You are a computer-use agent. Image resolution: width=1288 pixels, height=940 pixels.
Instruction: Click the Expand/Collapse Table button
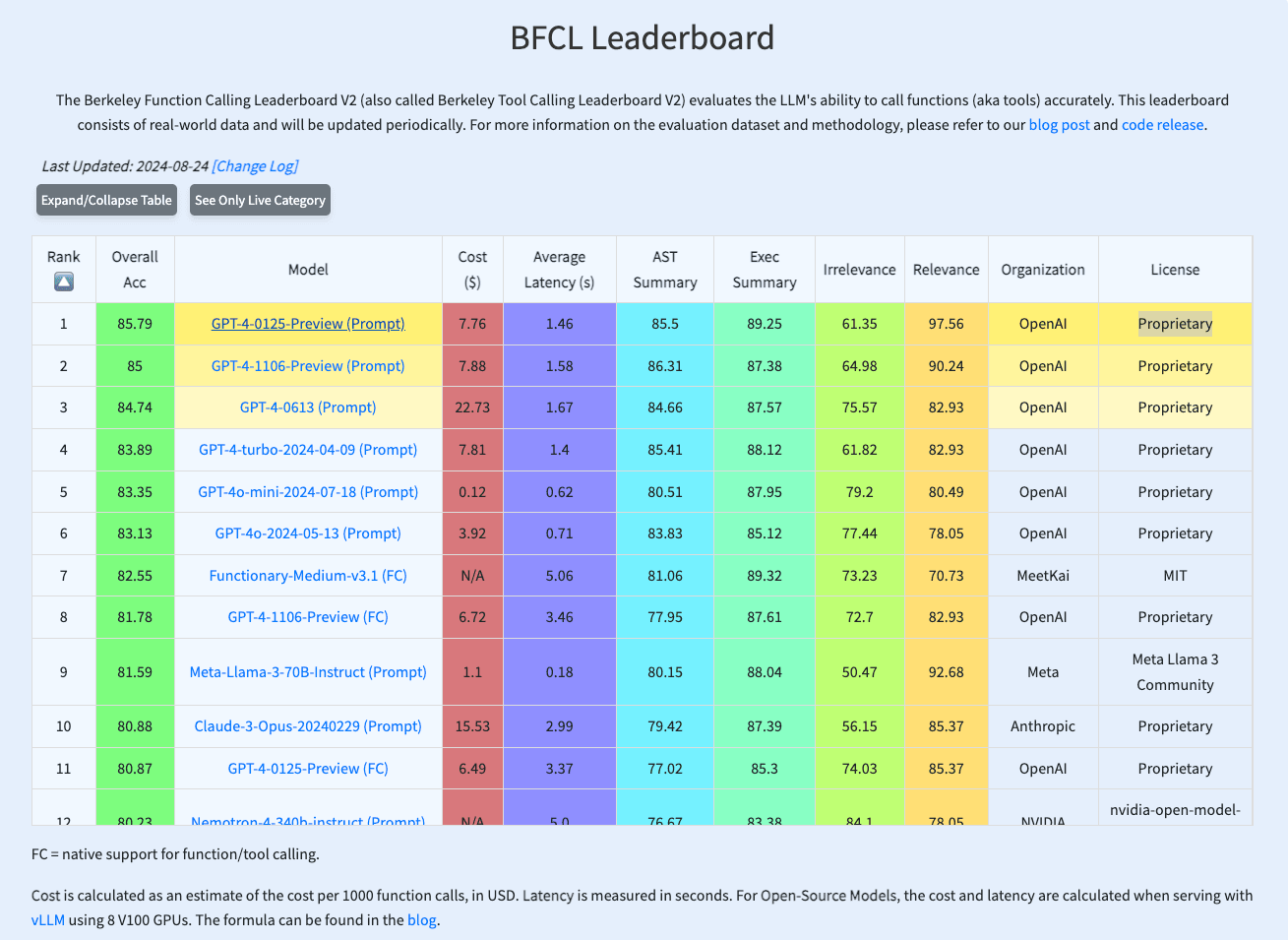[105, 200]
